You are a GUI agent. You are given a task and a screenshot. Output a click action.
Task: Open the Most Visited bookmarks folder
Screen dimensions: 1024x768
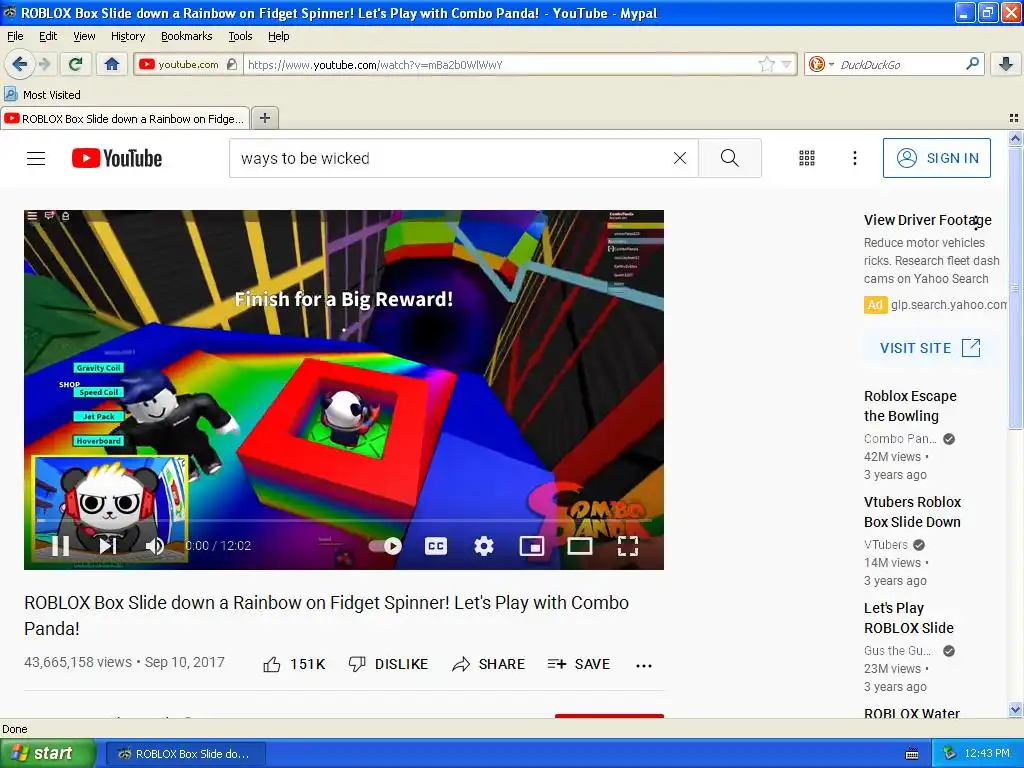pyautogui.click(x=42, y=95)
